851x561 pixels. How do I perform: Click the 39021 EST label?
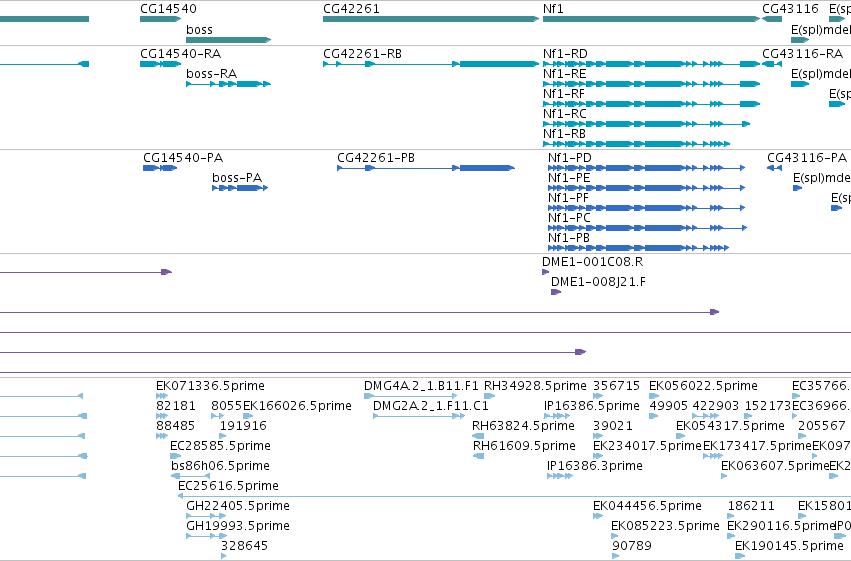613,426
